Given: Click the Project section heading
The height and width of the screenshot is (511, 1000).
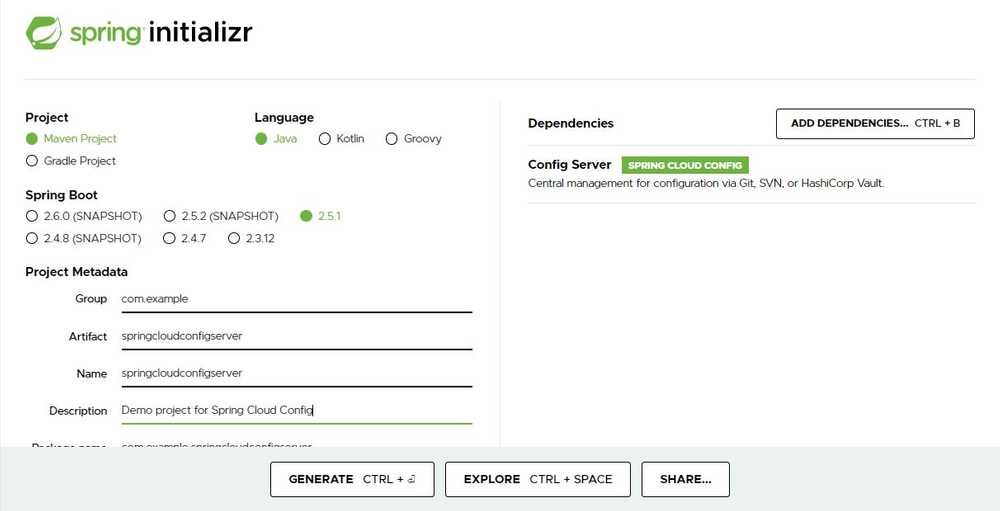Looking at the screenshot, I should pyautogui.click(x=47, y=118).
